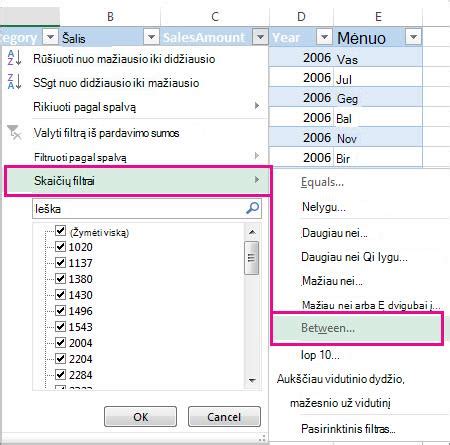
Task: Click the sort largest to smallest Z-A icon
Action: (x=14, y=82)
